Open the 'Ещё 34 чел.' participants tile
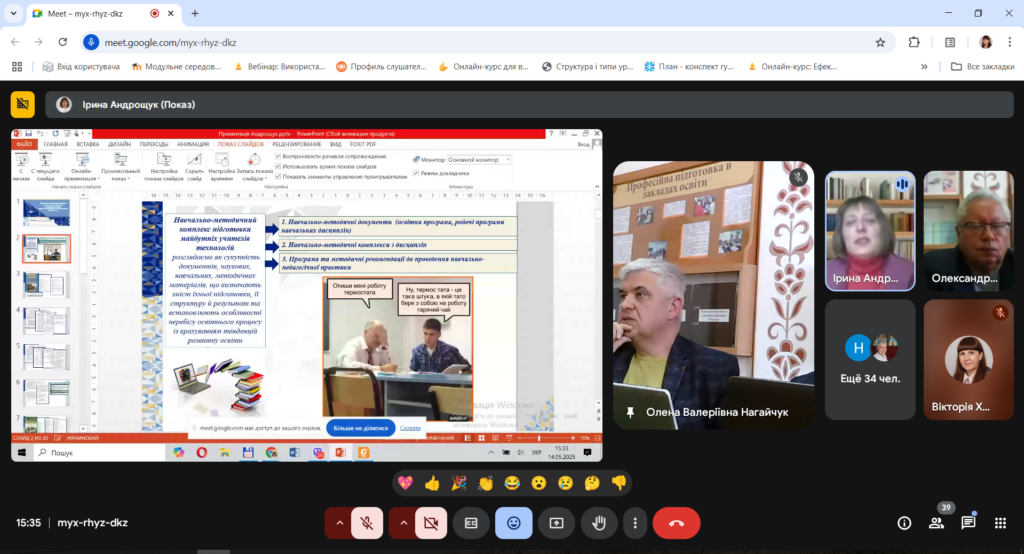This screenshot has width=1024, height=554. [869, 358]
